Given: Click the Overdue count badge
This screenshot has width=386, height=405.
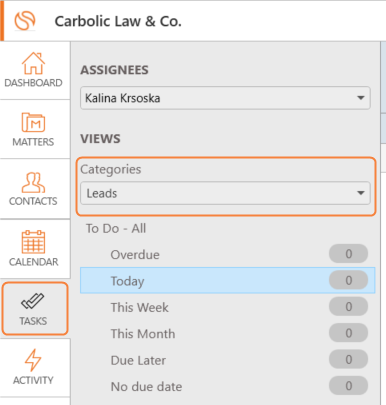Looking at the screenshot, I should [348, 254].
